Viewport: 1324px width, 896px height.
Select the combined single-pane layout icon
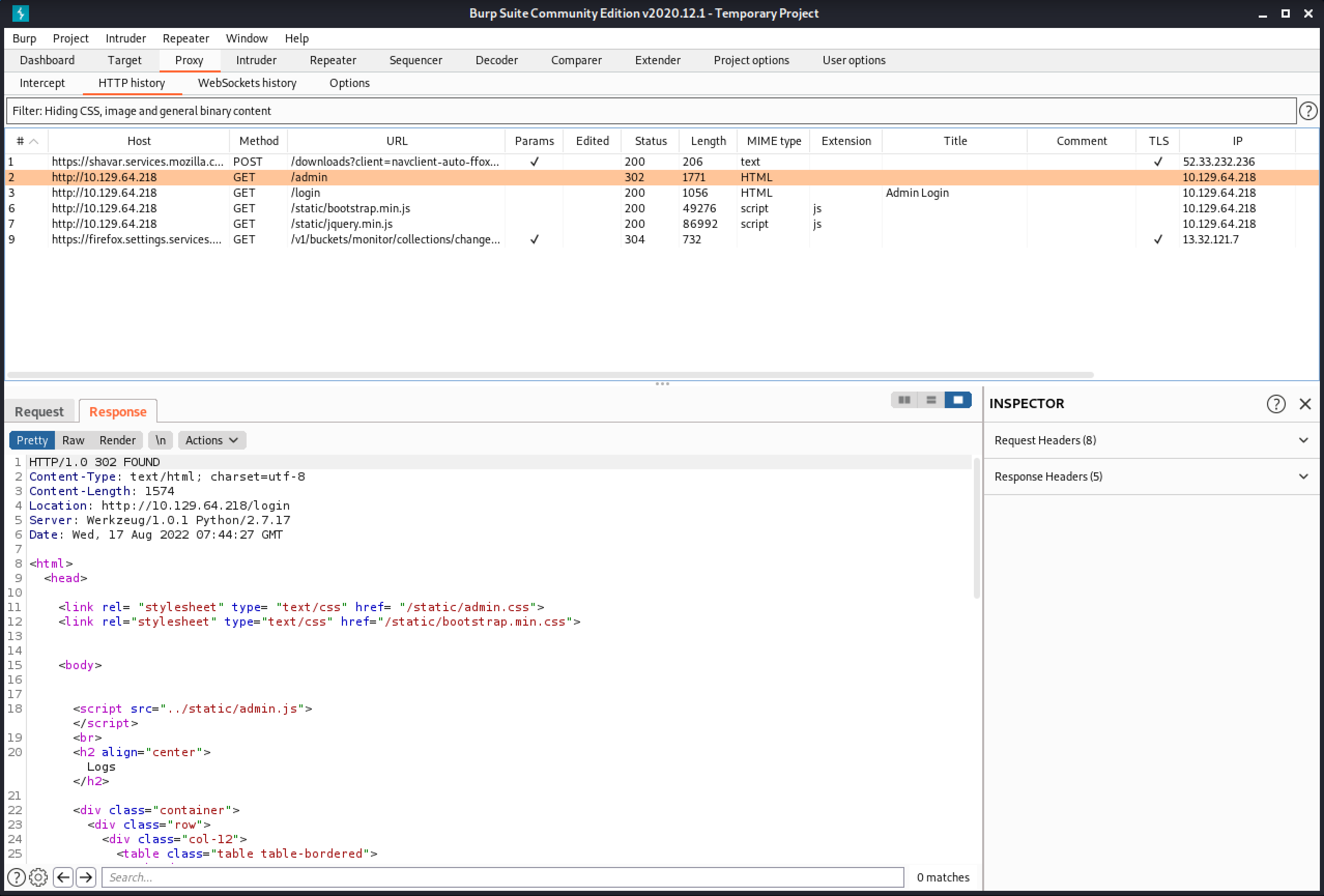point(958,400)
